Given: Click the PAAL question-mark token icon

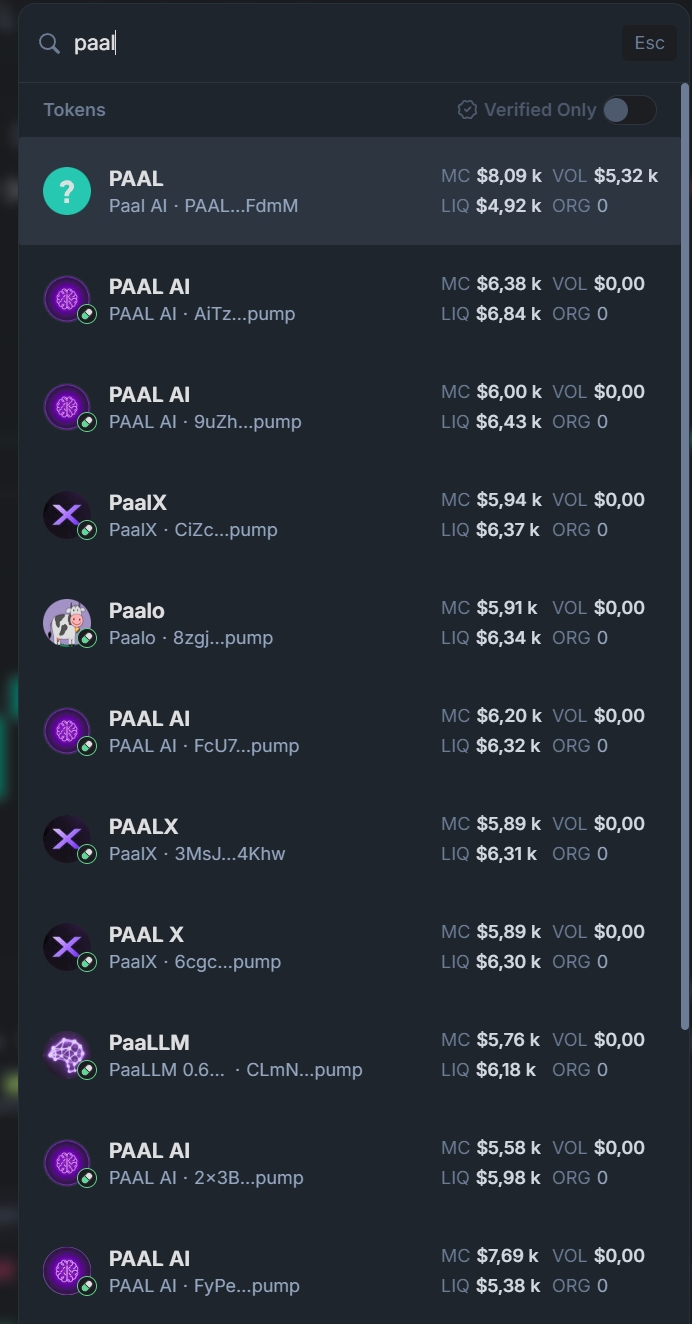Looking at the screenshot, I should [67, 191].
